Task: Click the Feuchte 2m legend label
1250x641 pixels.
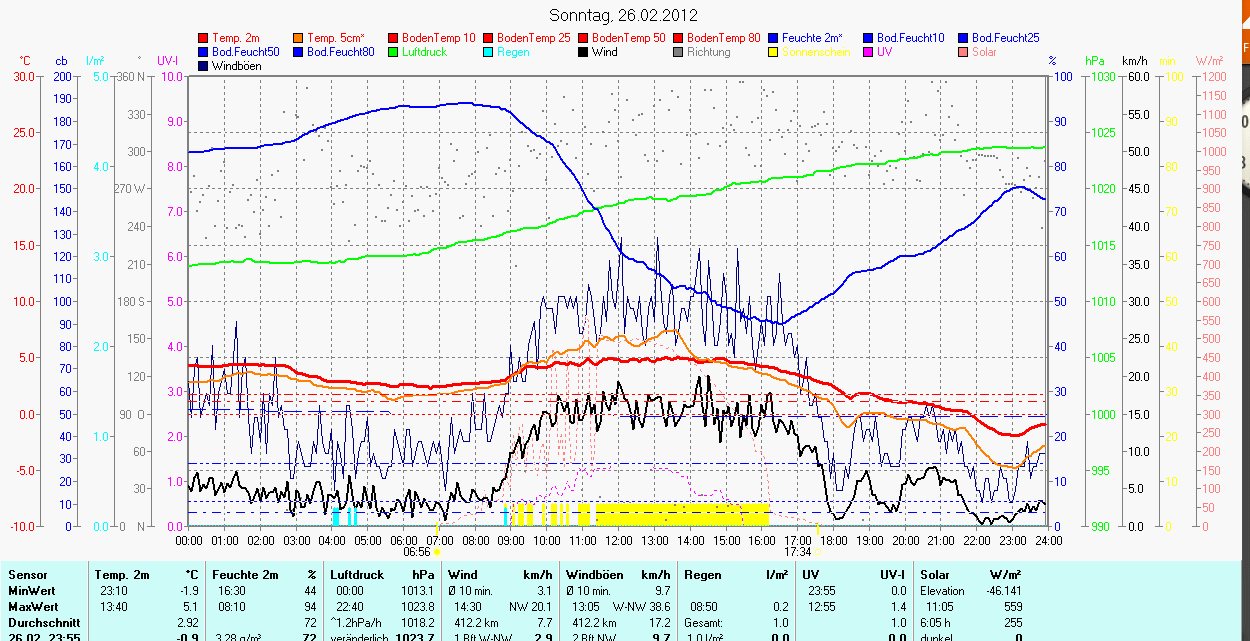Action: pyautogui.click(x=813, y=38)
